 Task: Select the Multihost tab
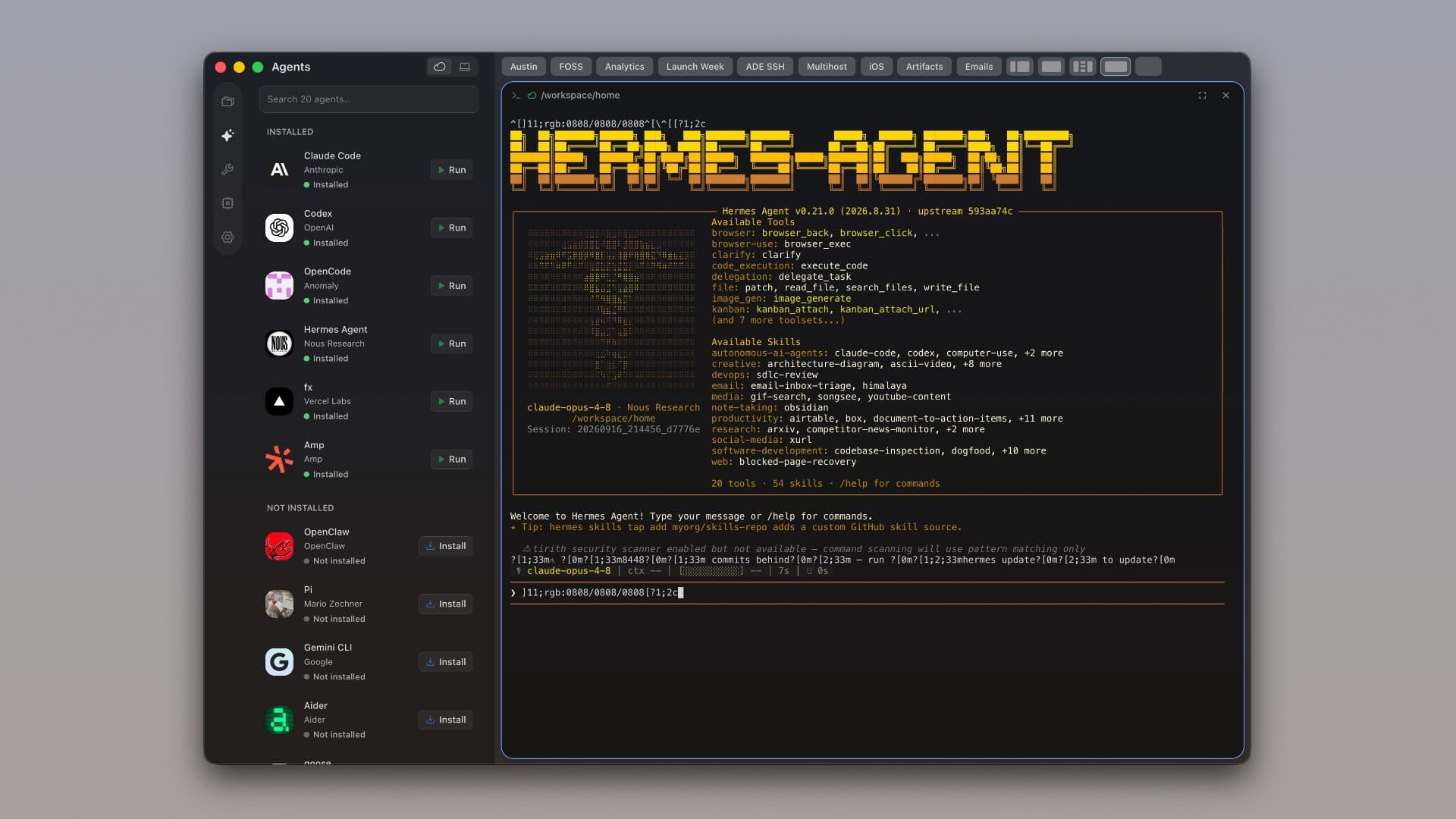pyautogui.click(x=827, y=67)
